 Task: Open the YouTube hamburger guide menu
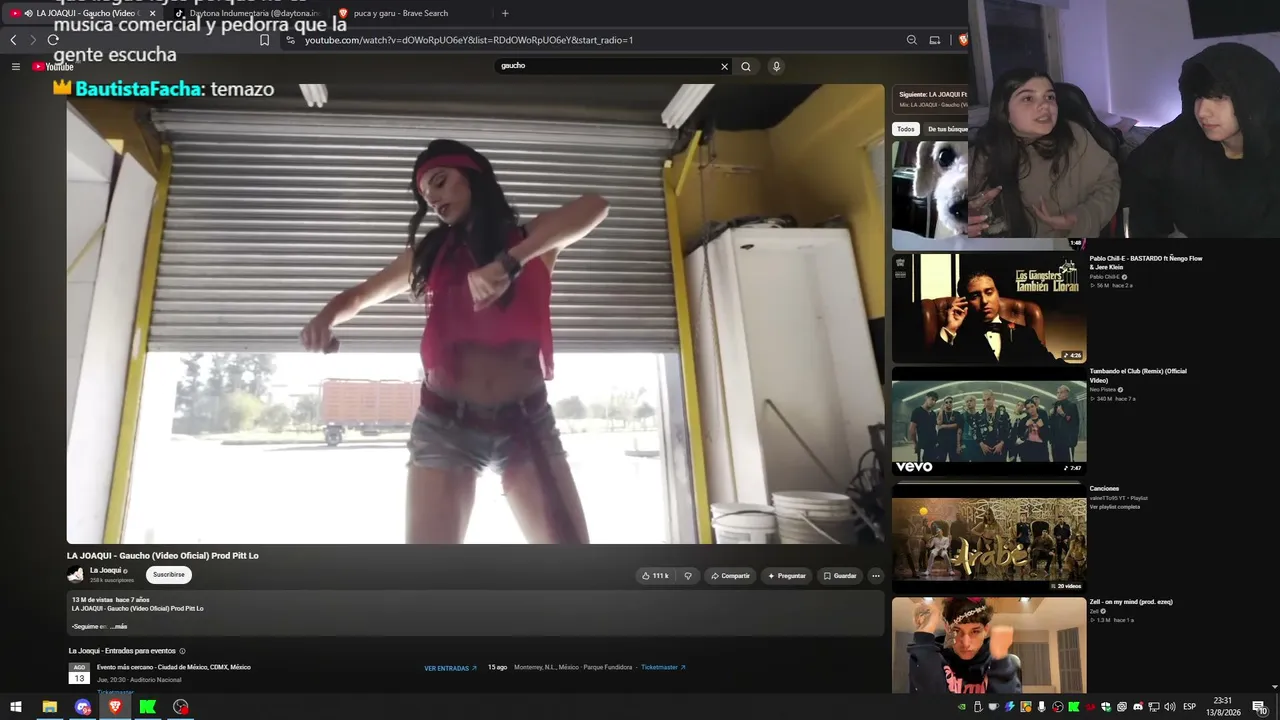pyautogui.click(x=16, y=66)
